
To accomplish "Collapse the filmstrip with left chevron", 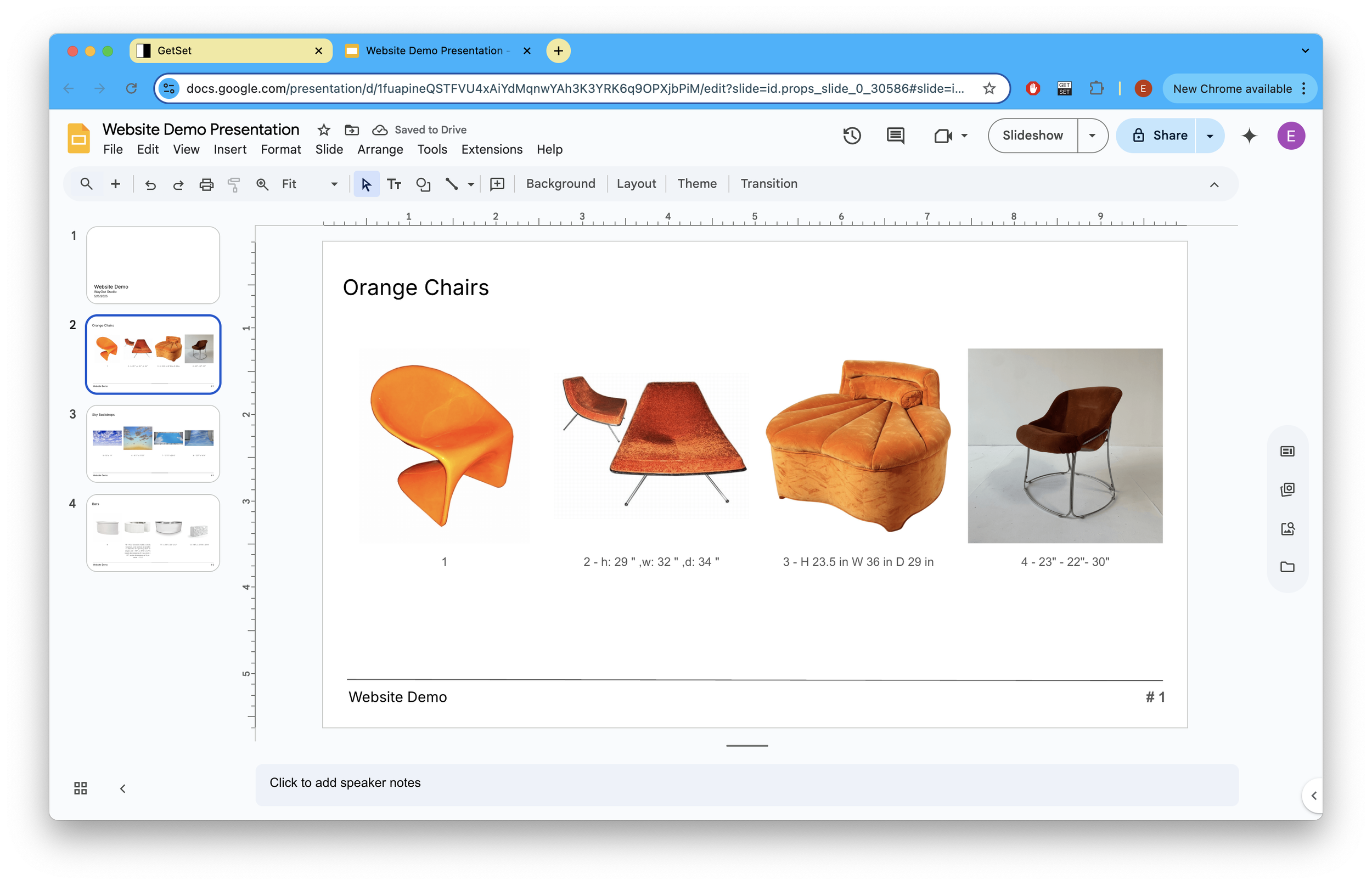I will click(x=122, y=788).
